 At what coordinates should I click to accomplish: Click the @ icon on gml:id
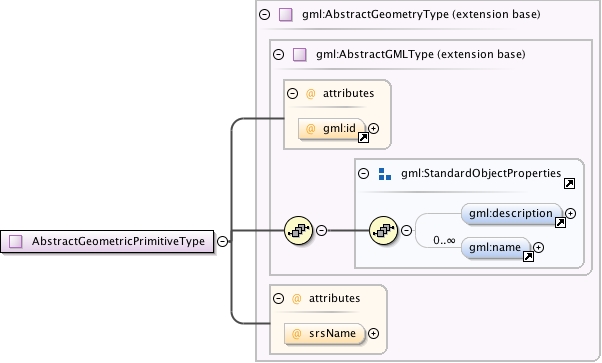click(310, 129)
